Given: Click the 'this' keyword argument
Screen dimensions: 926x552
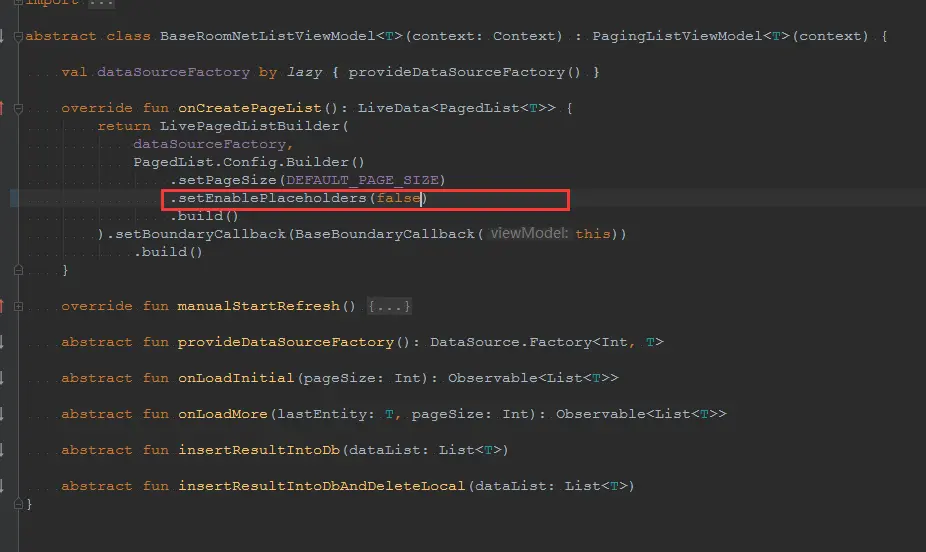Looking at the screenshot, I should 593,234.
